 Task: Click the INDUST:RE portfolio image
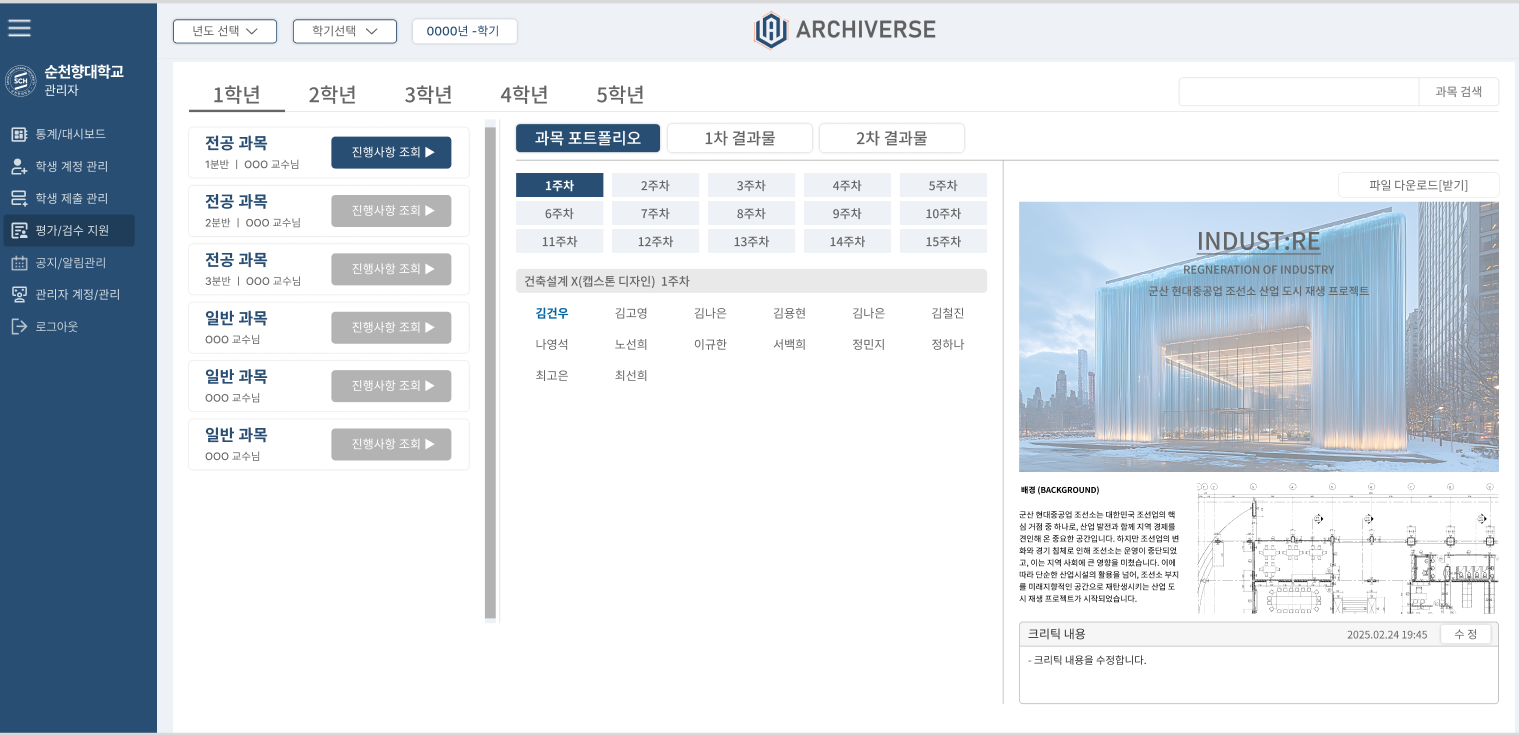(1258, 337)
